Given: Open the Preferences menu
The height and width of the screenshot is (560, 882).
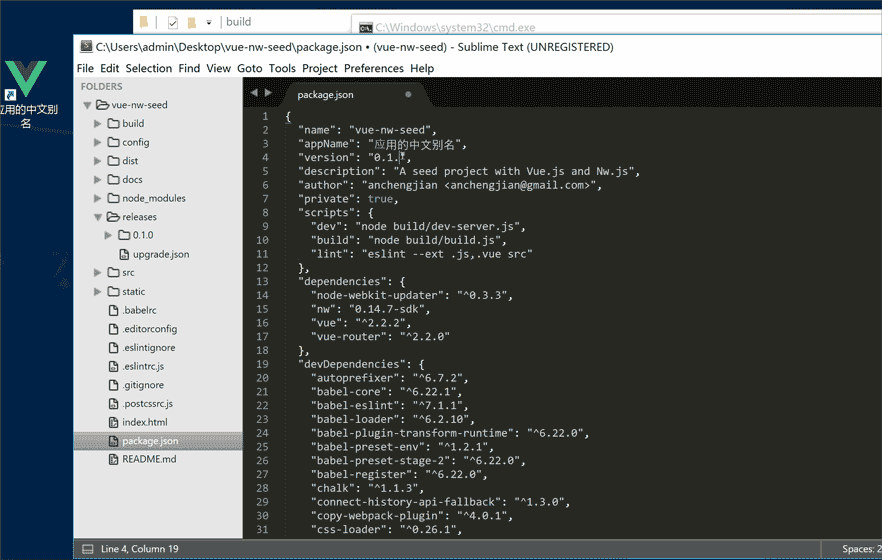Looking at the screenshot, I should [374, 68].
